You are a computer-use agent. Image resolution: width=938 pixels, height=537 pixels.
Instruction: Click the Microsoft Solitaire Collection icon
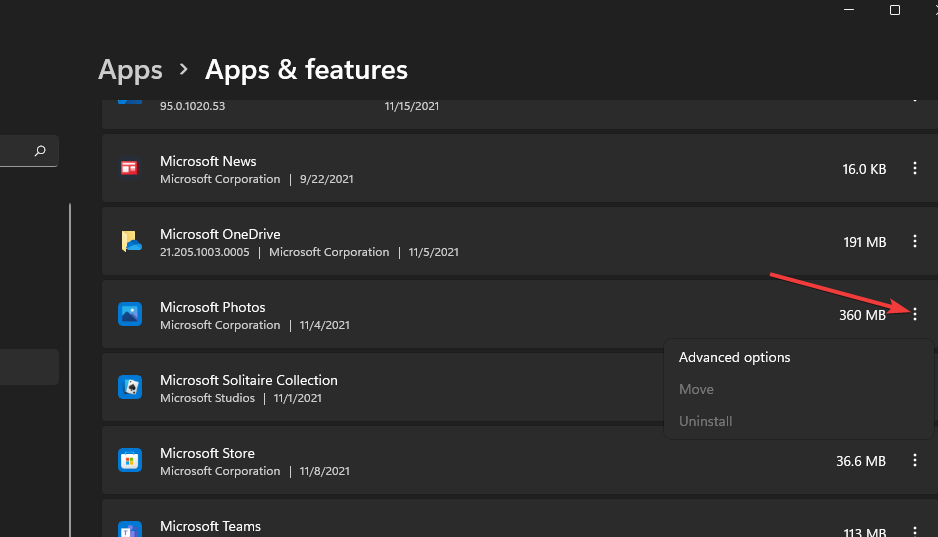pyautogui.click(x=129, y=387)
